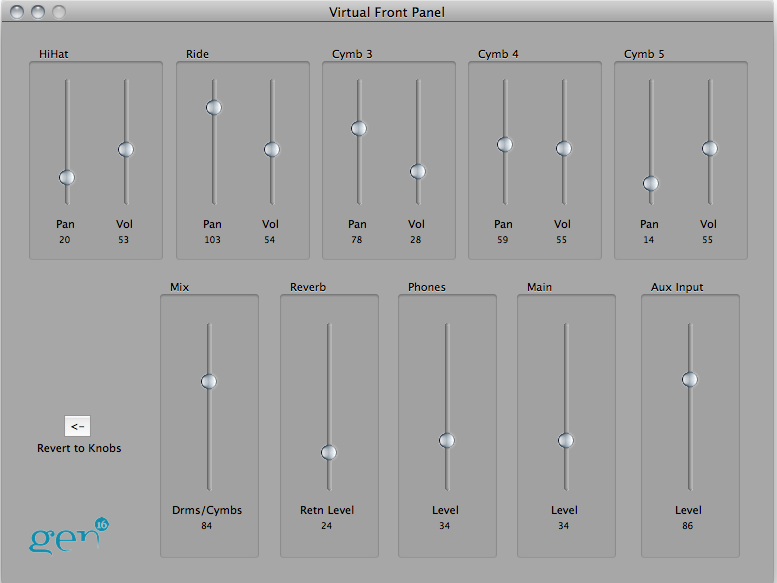
Task: Click the Cymb 5 Vol slider knob
Action: [x=709, y=149]
